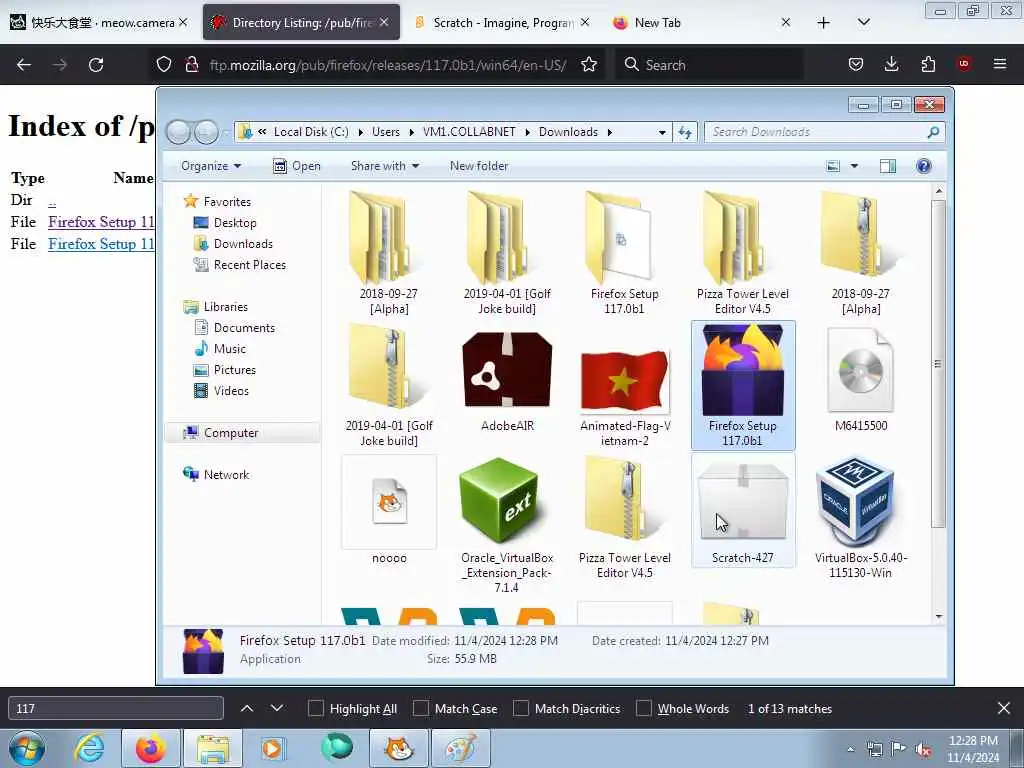Click the Firefox URL address field
Viewport: 1024px width, 768px height.
point(388,65)
